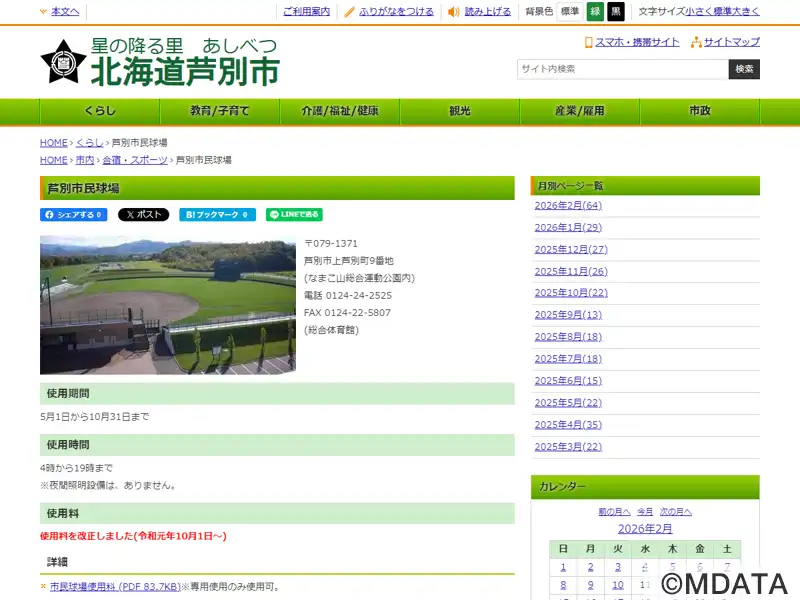Go to next month 次の月へ in calendar
The image size is (800, 600).
click(676, 512)
